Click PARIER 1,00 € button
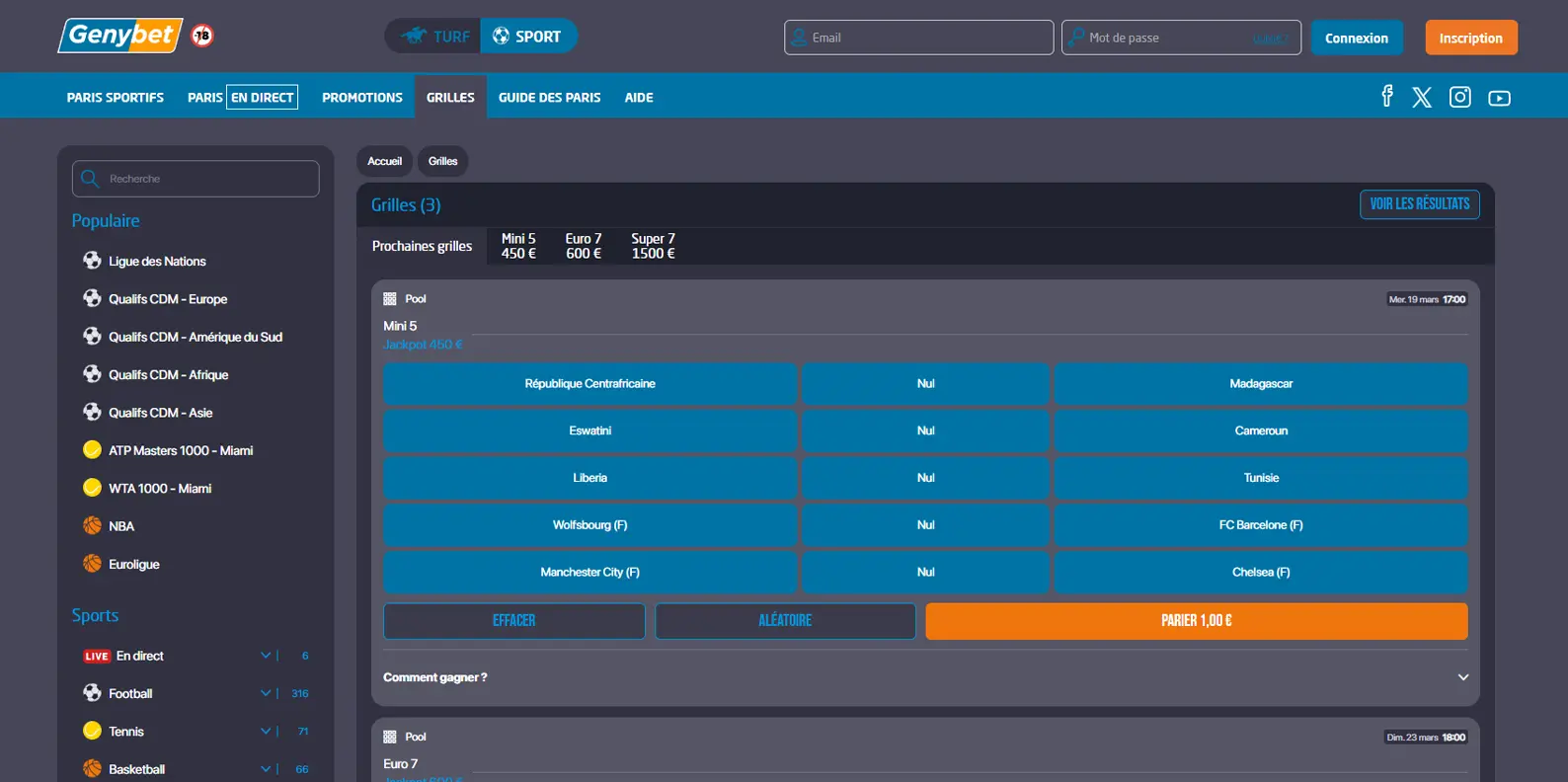The width and height of the screenshot is (1568, 782). pos(1197,621)
